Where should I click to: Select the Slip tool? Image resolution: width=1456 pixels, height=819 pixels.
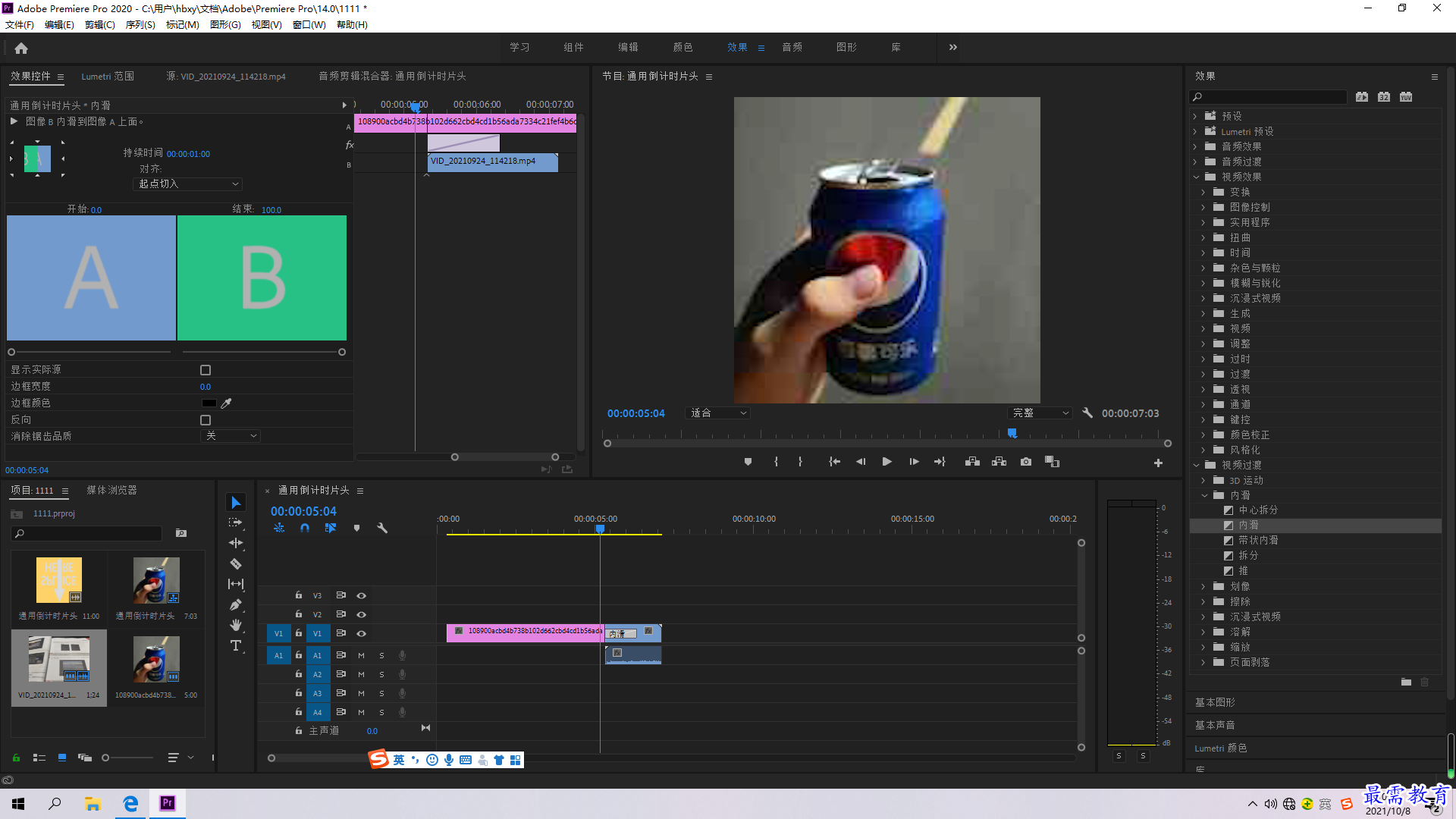236,584
